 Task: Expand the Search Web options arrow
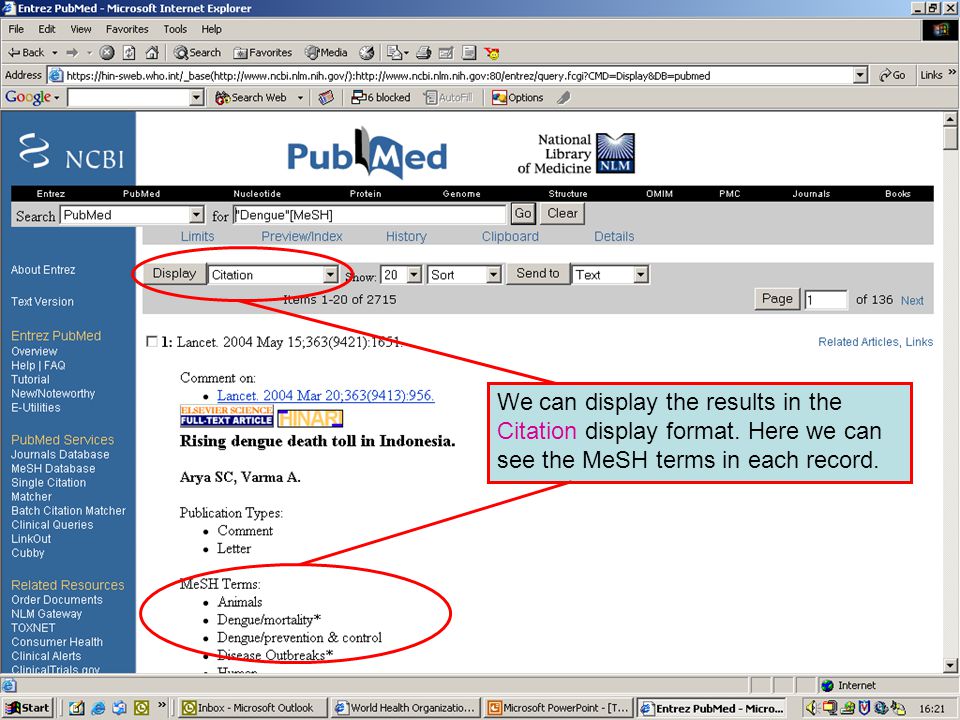[x=301, y=98]
